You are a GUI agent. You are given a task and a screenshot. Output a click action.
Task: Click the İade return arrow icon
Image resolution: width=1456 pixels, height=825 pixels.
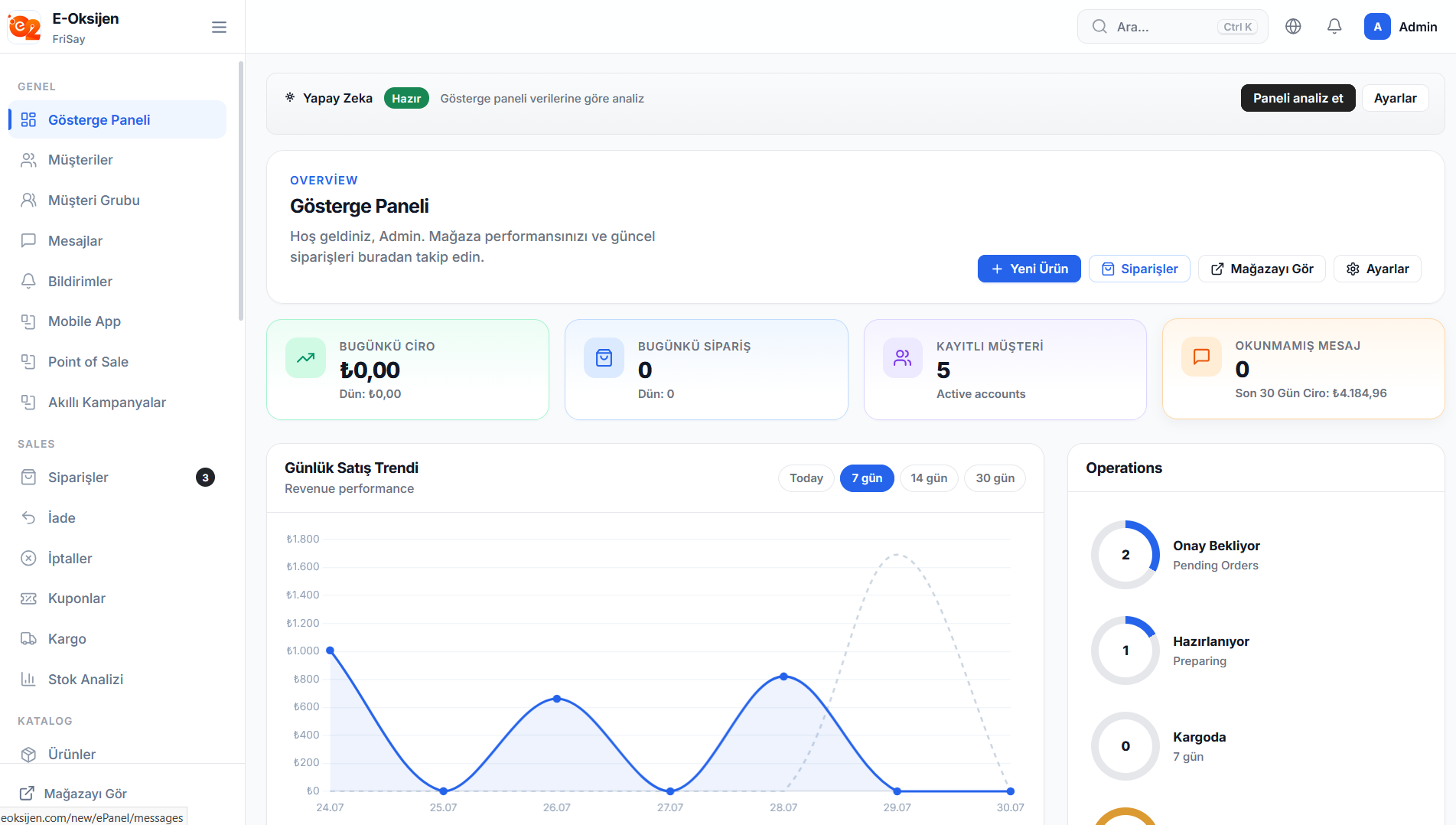coord(28,518)
